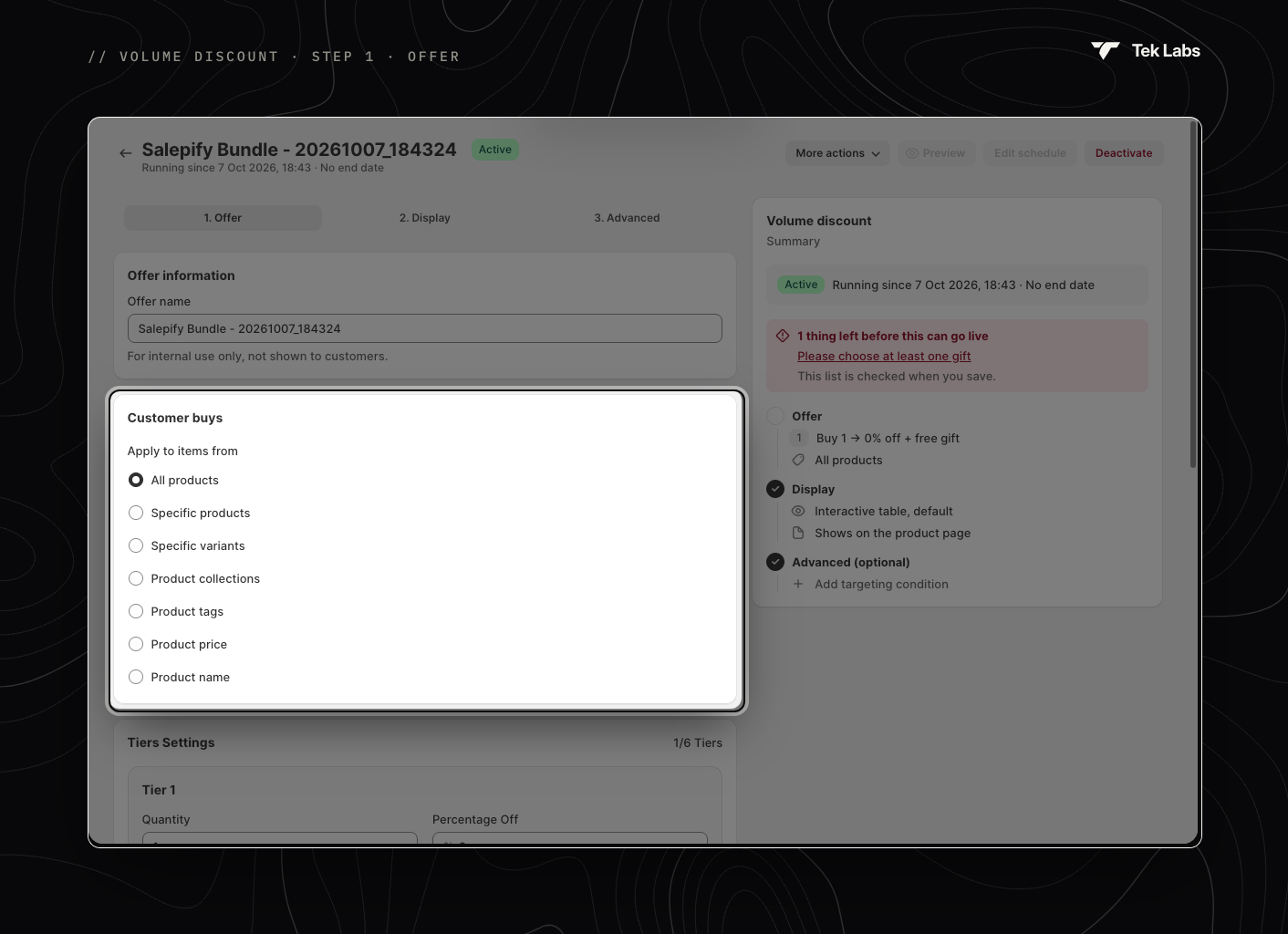
Task: Click the empty status circle next to Offer
Action: [775, 416]
